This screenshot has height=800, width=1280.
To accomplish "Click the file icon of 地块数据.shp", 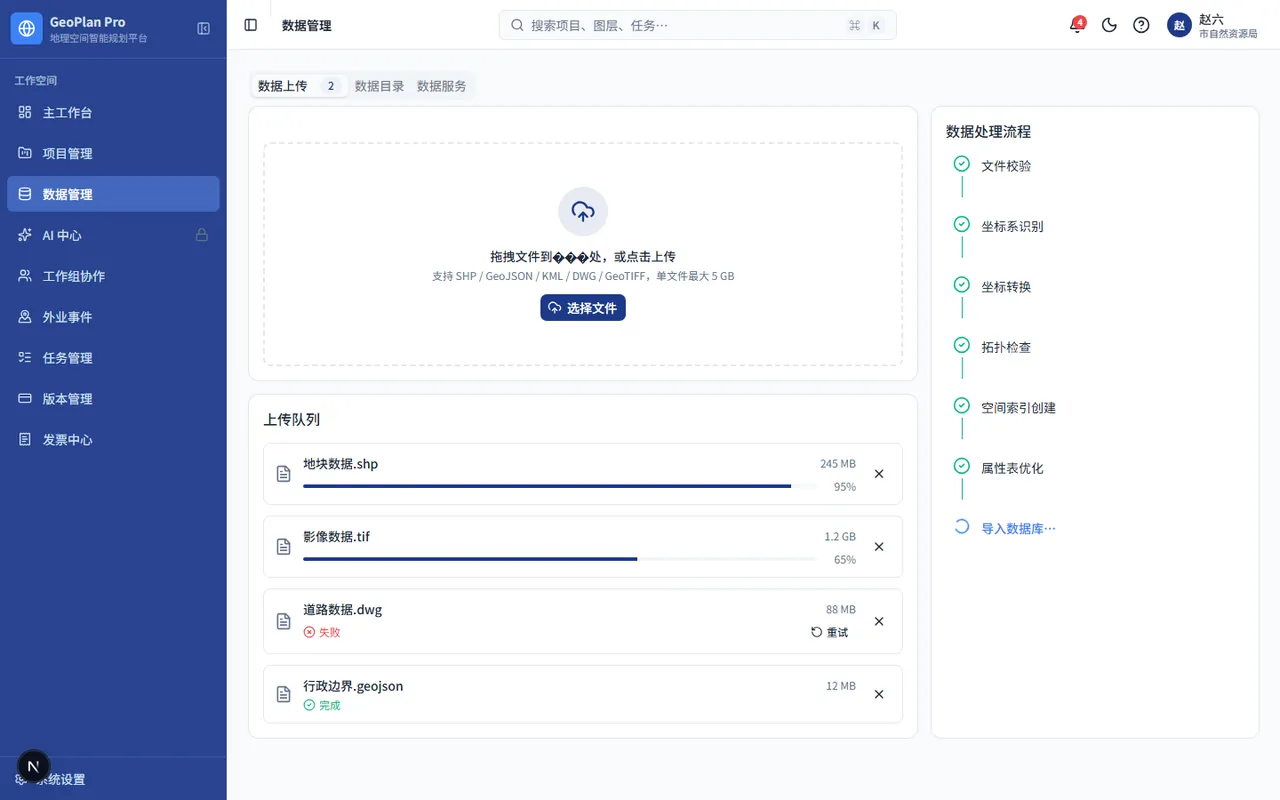I will pyautogui.click(x=284, y=474).
